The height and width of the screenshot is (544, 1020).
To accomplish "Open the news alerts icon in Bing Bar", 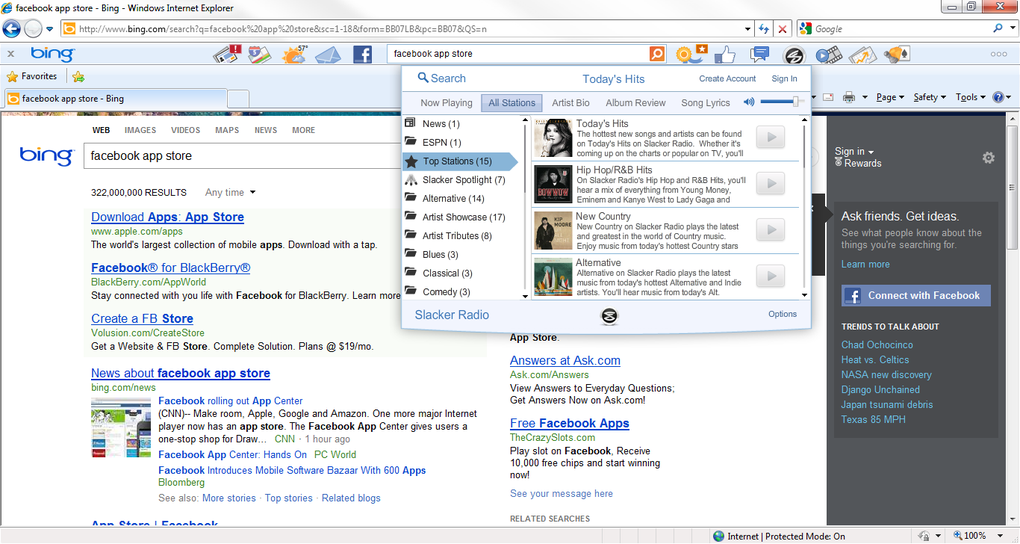I will [226, 54].
